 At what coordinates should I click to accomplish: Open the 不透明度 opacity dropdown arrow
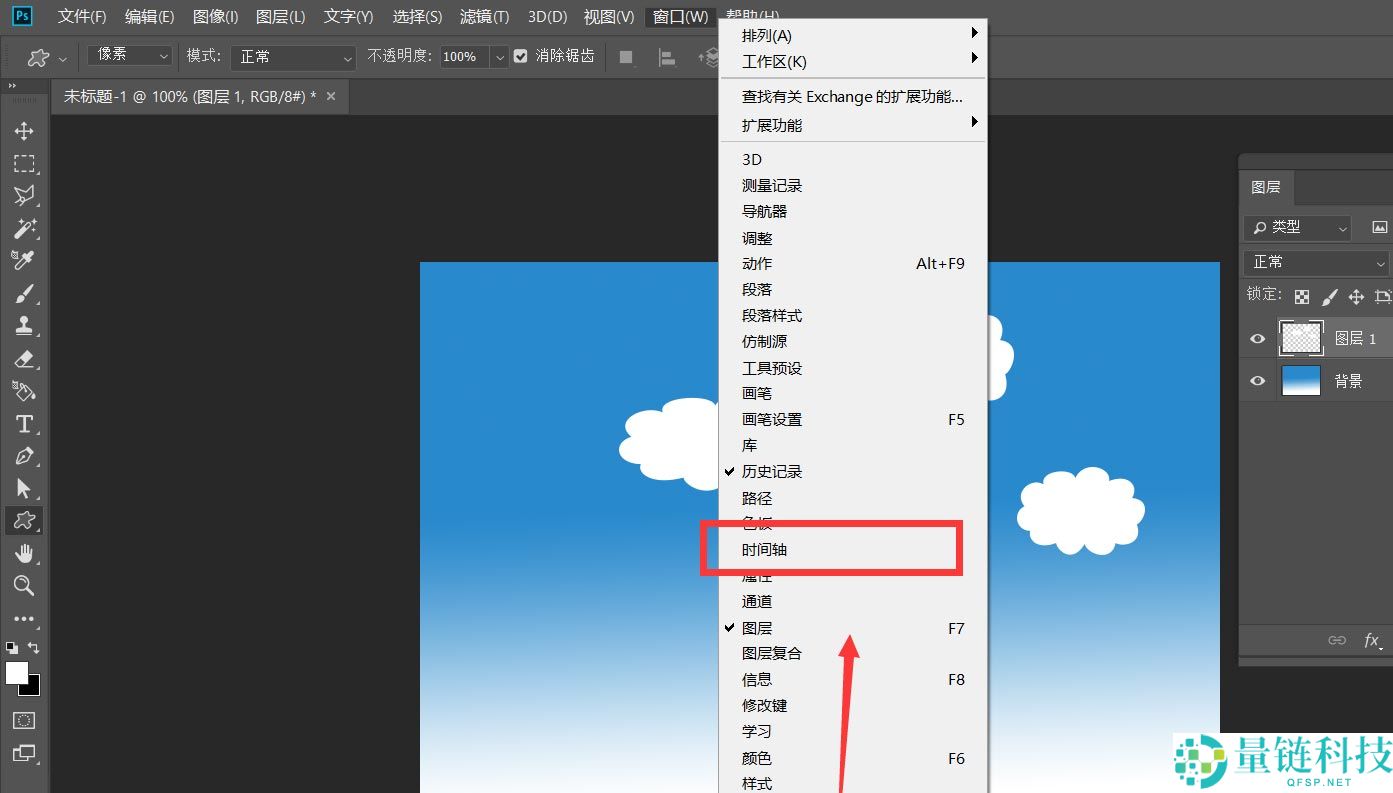click(x=499, y=57)
